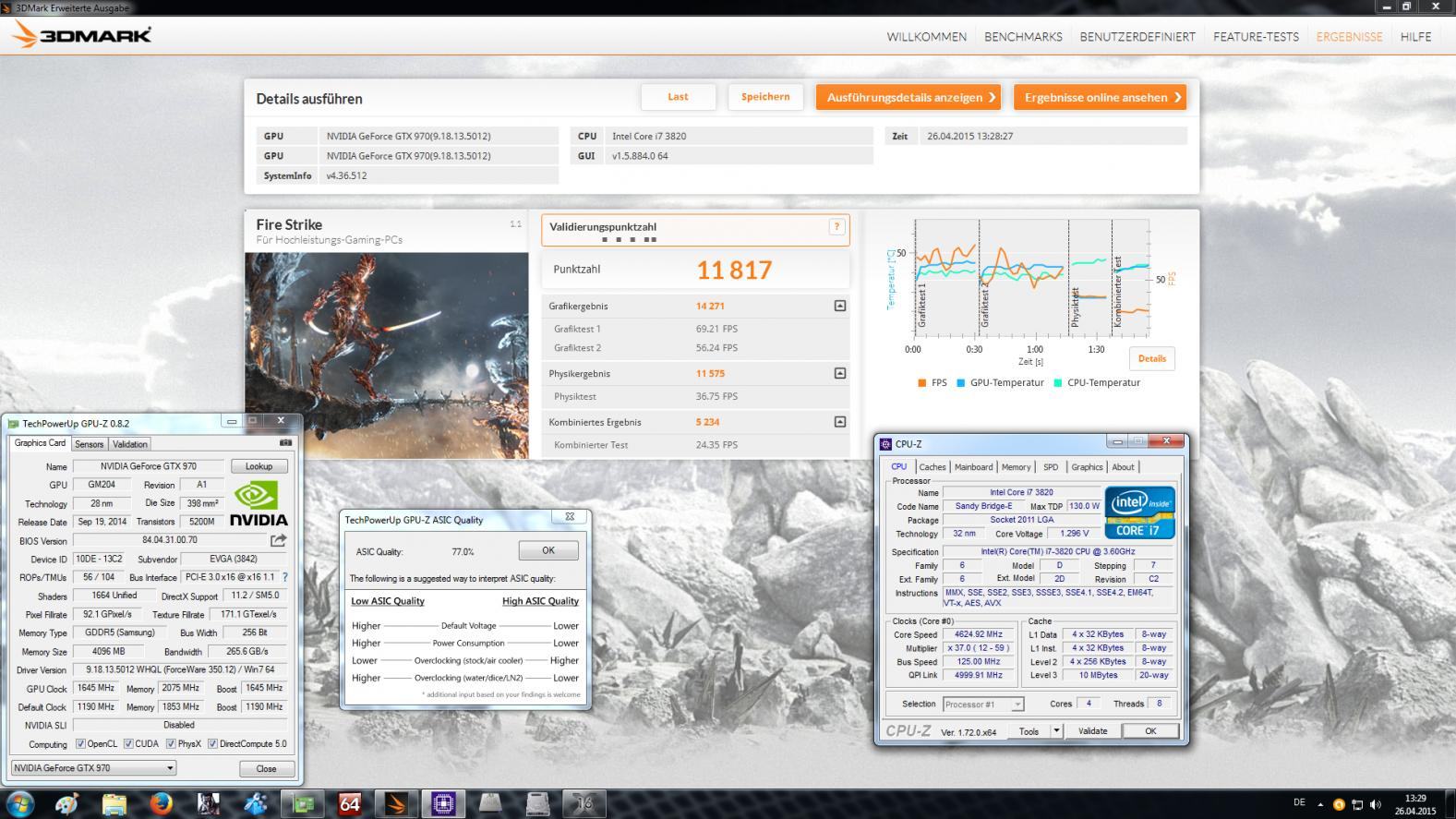
Task: Click the second grey drive taskbar icon
Action: click(537, 804)
